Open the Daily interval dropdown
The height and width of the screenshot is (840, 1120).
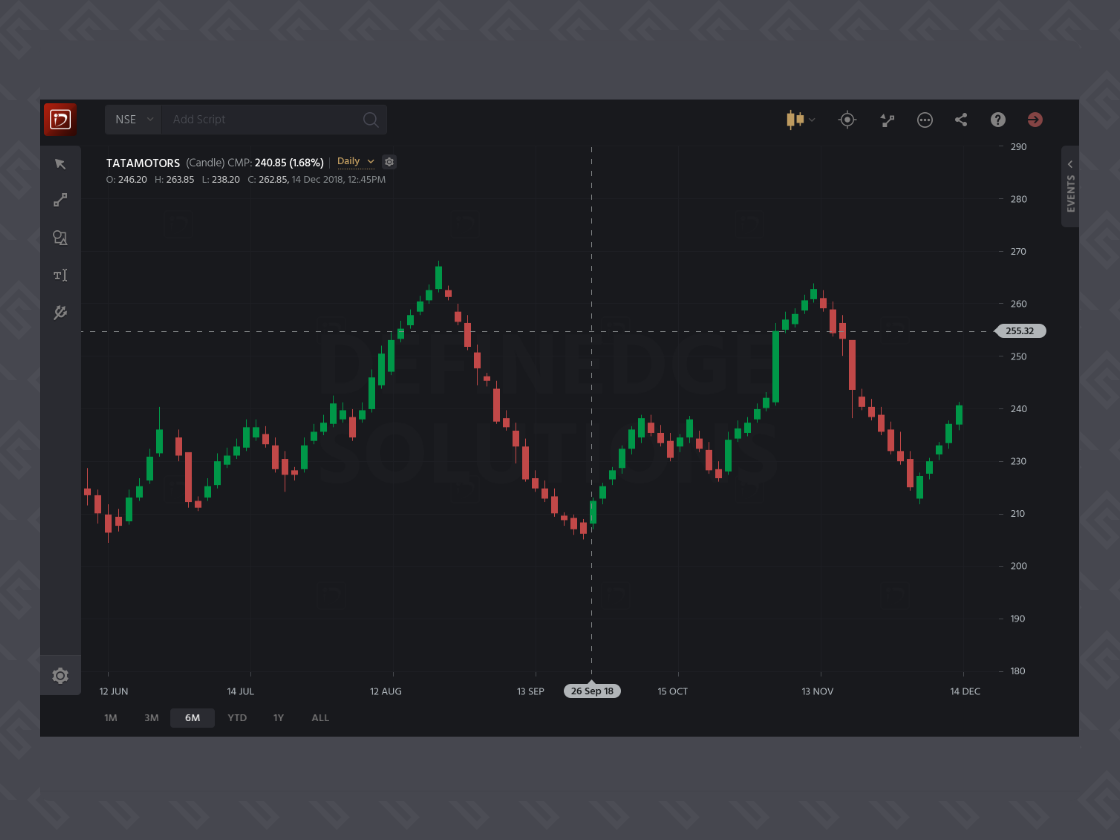[355, 161]
